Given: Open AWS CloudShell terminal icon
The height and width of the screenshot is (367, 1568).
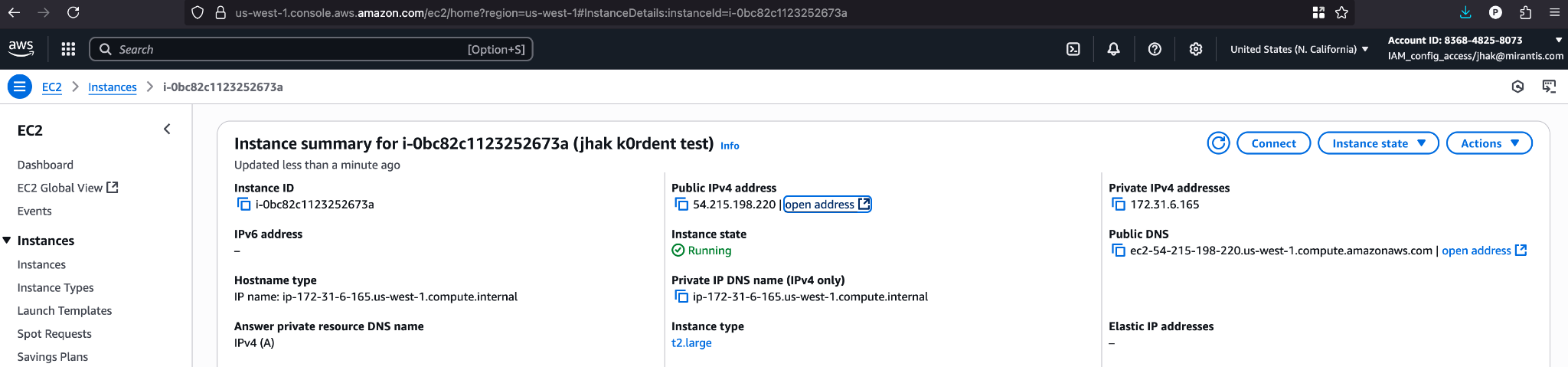Looking at the screenshot, I should click(x=1073, y=49).
